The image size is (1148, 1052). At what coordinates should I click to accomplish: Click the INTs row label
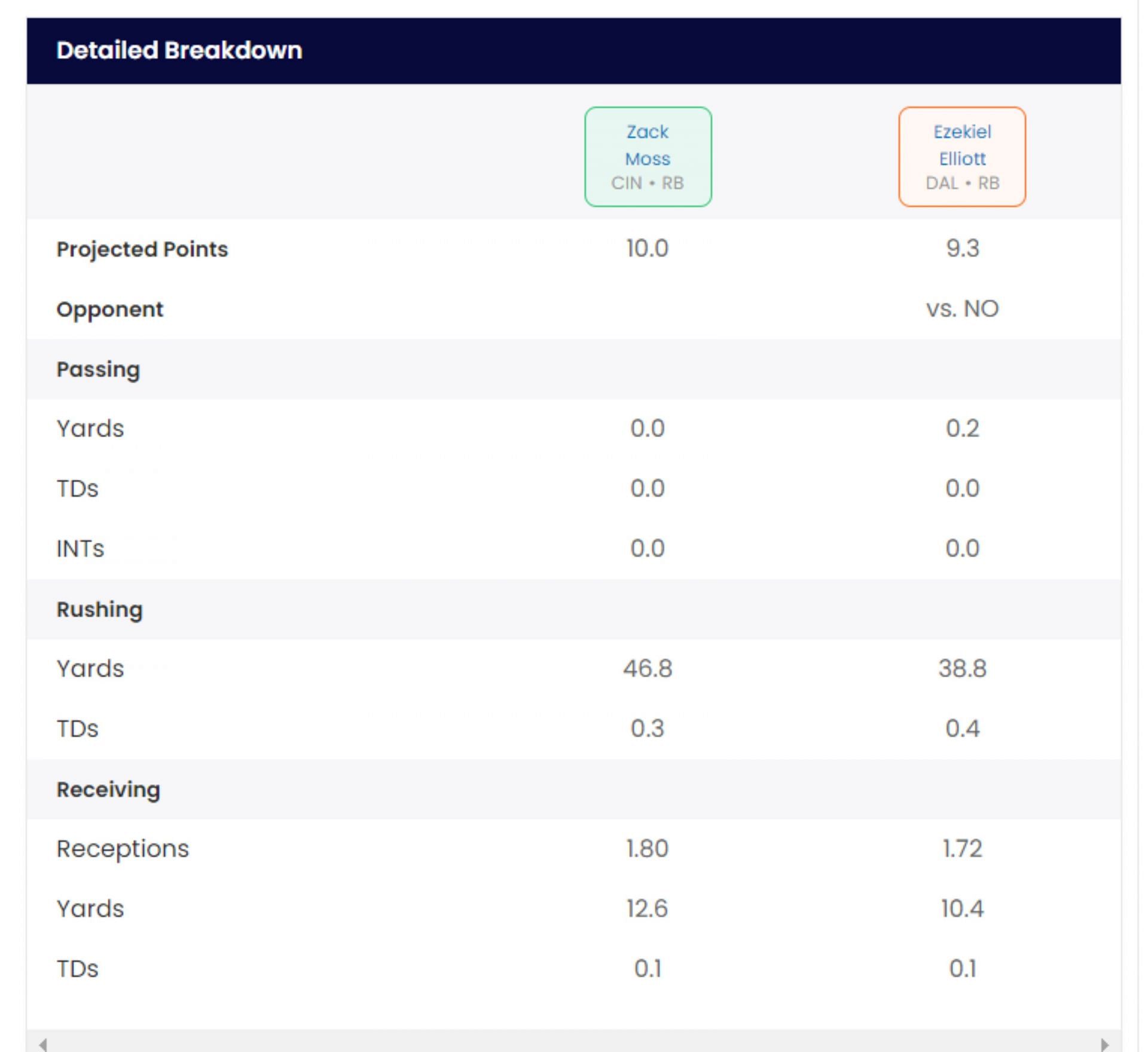coord(80,549)
